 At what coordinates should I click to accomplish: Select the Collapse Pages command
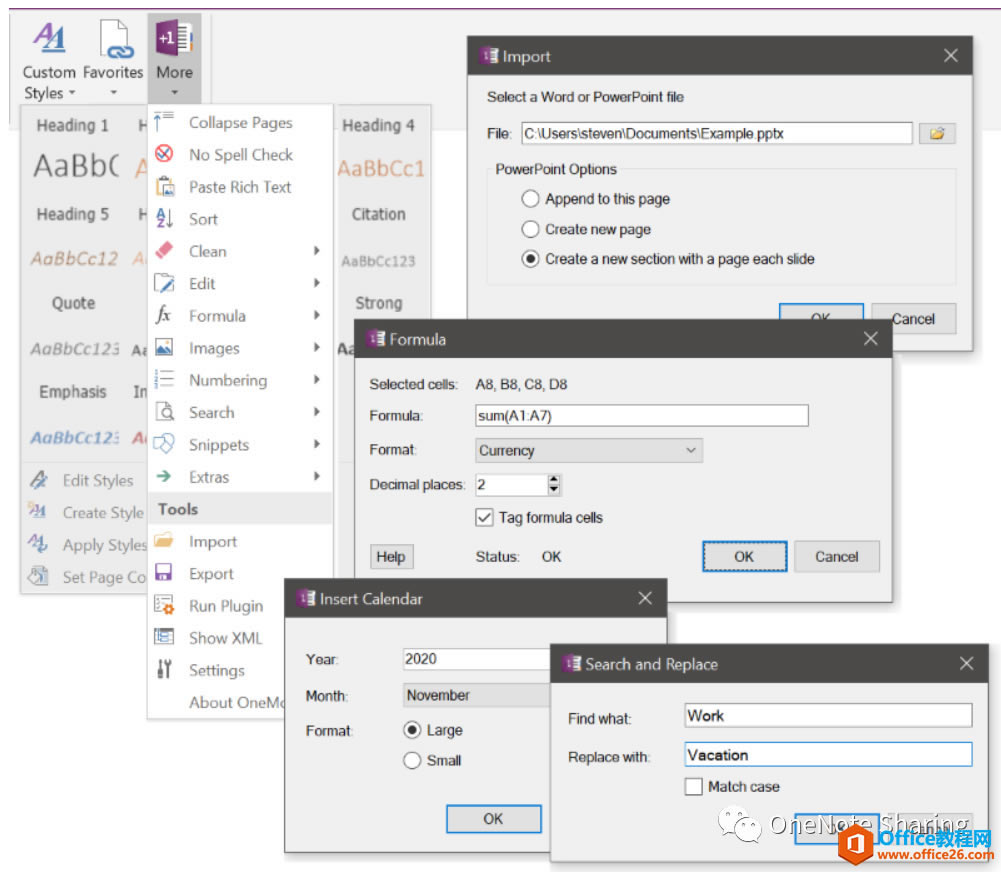pos(240,122)
